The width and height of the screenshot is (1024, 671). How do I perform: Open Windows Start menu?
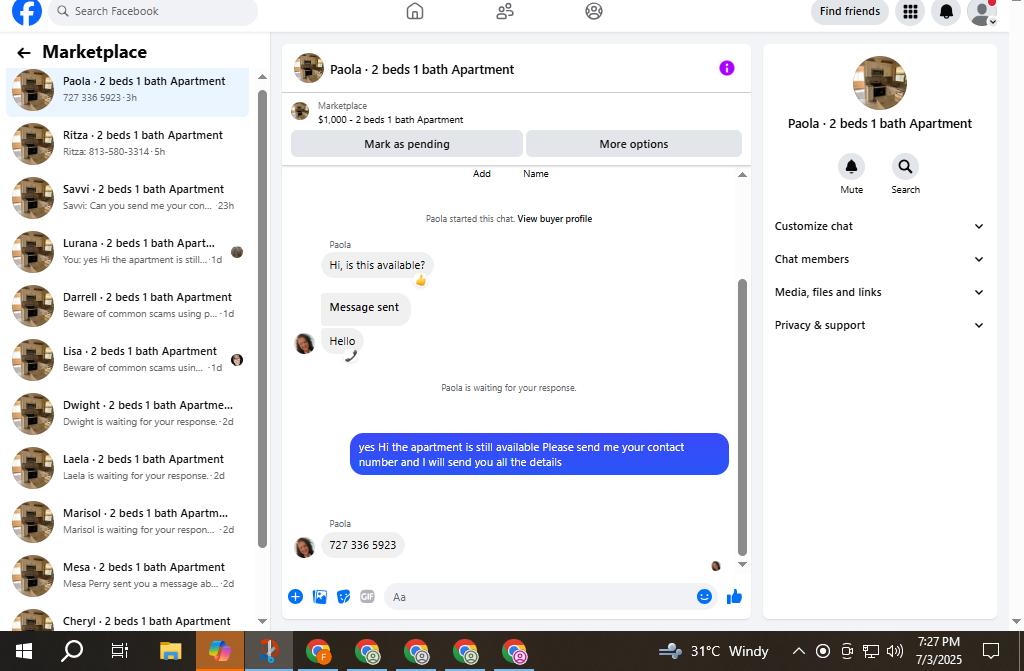(24, 651)
